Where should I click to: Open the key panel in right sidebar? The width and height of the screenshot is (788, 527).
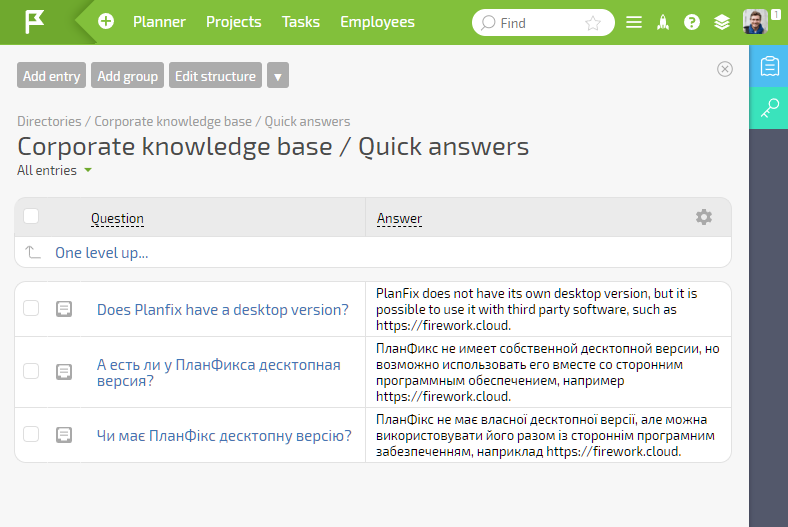(x=769, y=108)
